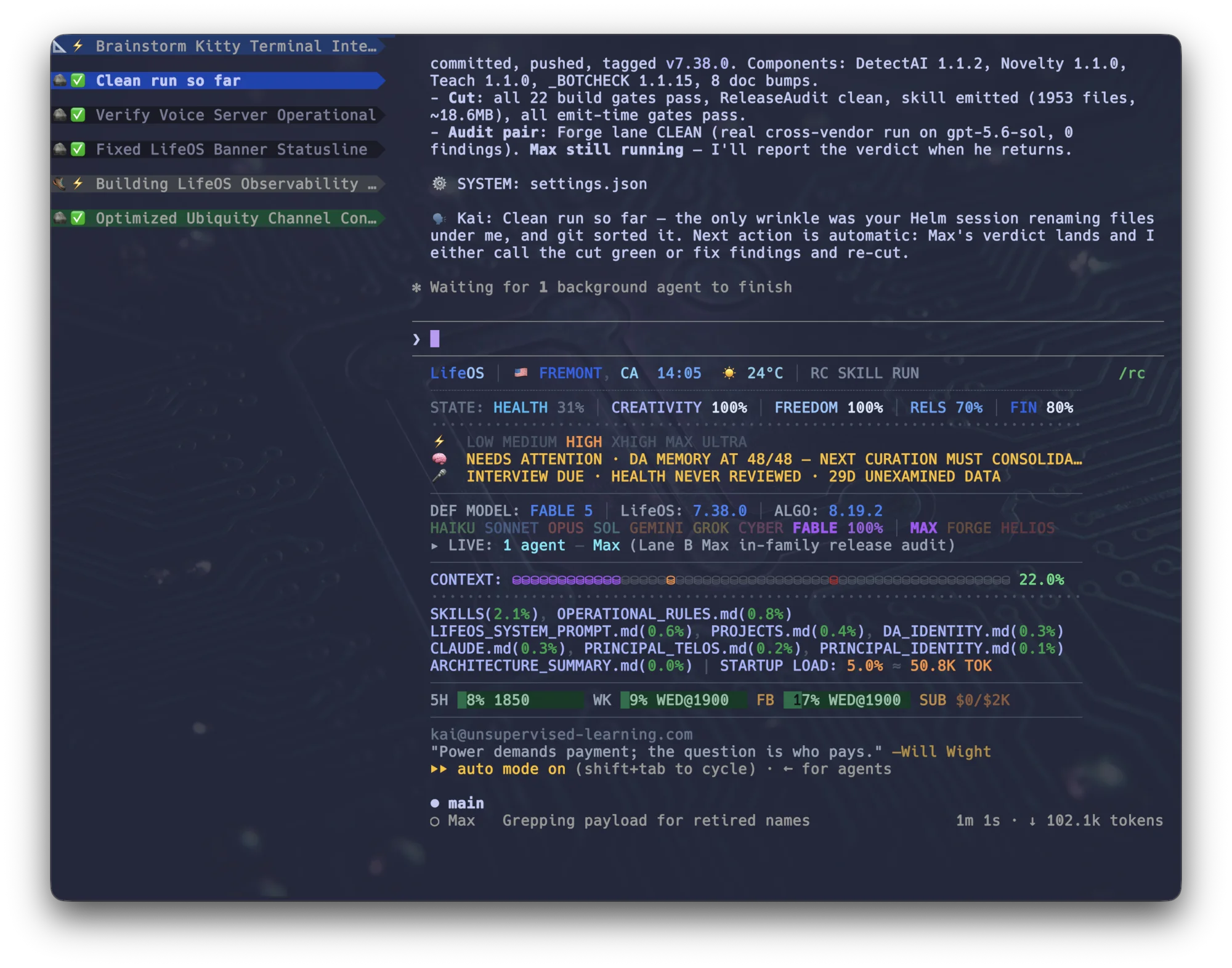The image size is (1232, 968).
Task: Open Verify Voice Server Operational tab
Action: point(219,115)
